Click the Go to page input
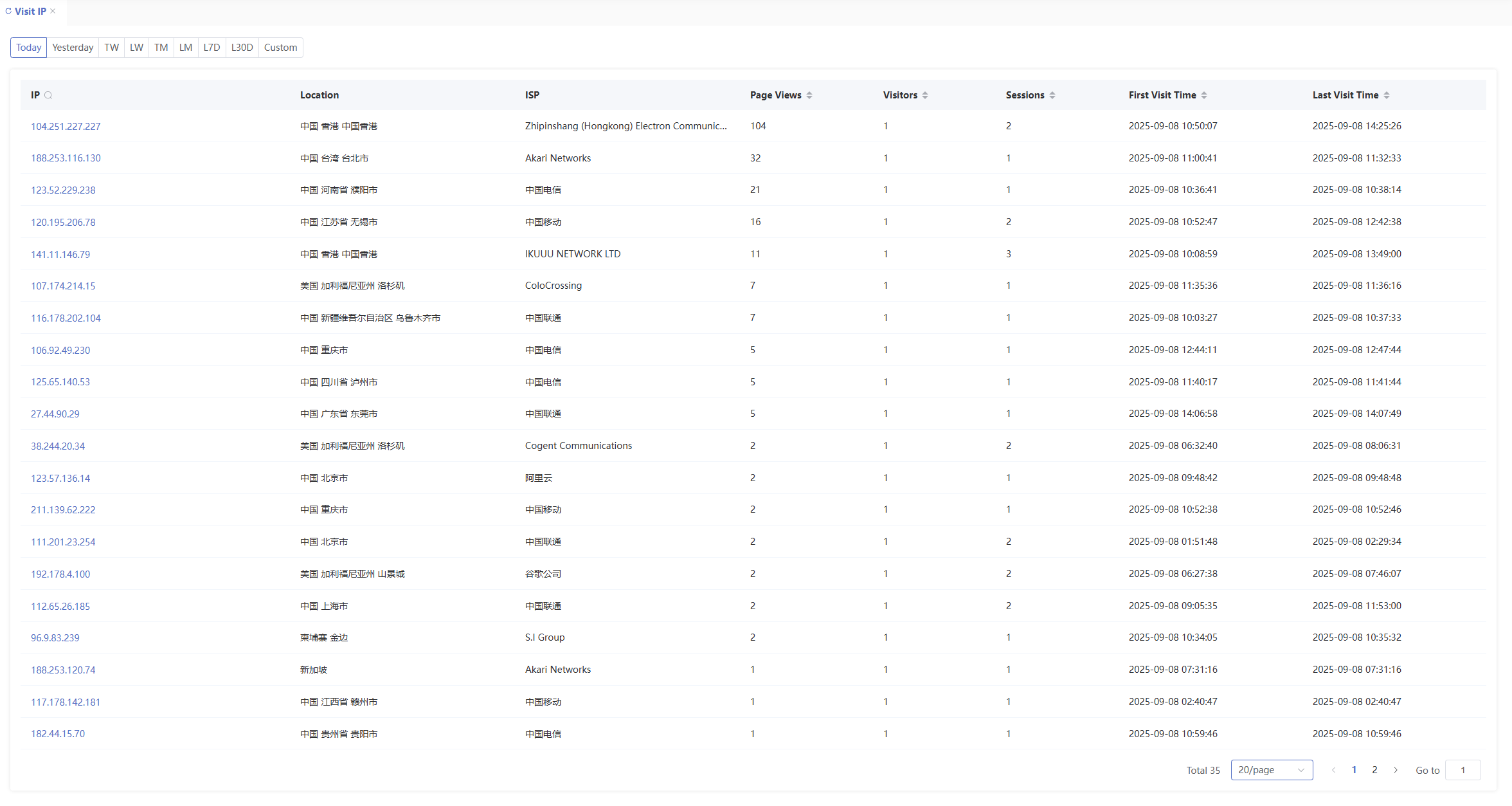 click(1462, 770)
